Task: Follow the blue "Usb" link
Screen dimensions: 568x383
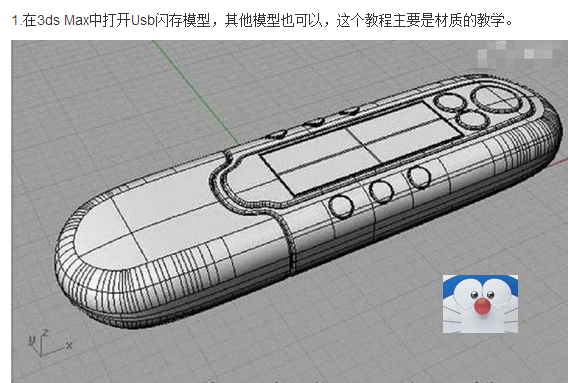Action: coord(142,21)
